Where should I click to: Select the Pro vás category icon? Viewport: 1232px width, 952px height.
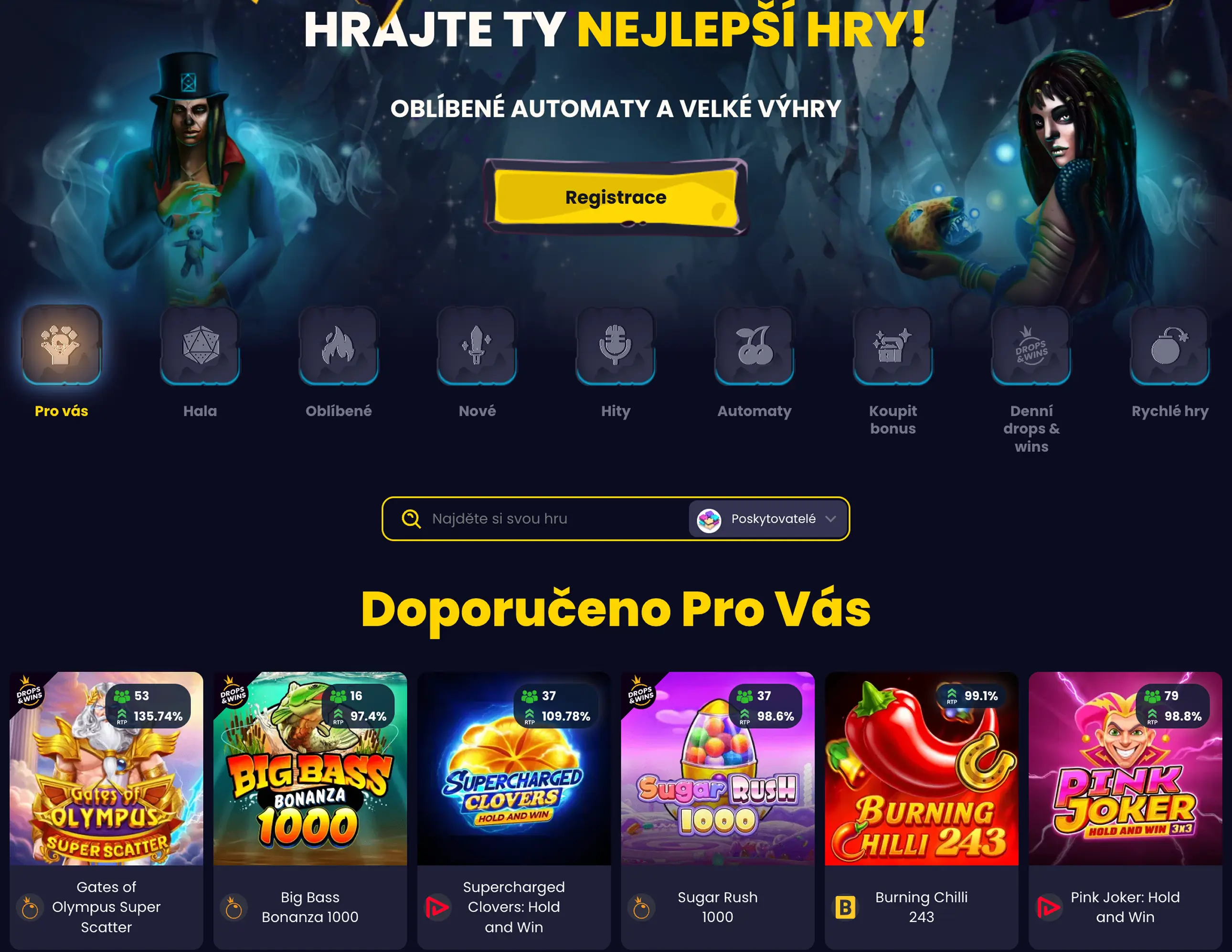[62, 345]
